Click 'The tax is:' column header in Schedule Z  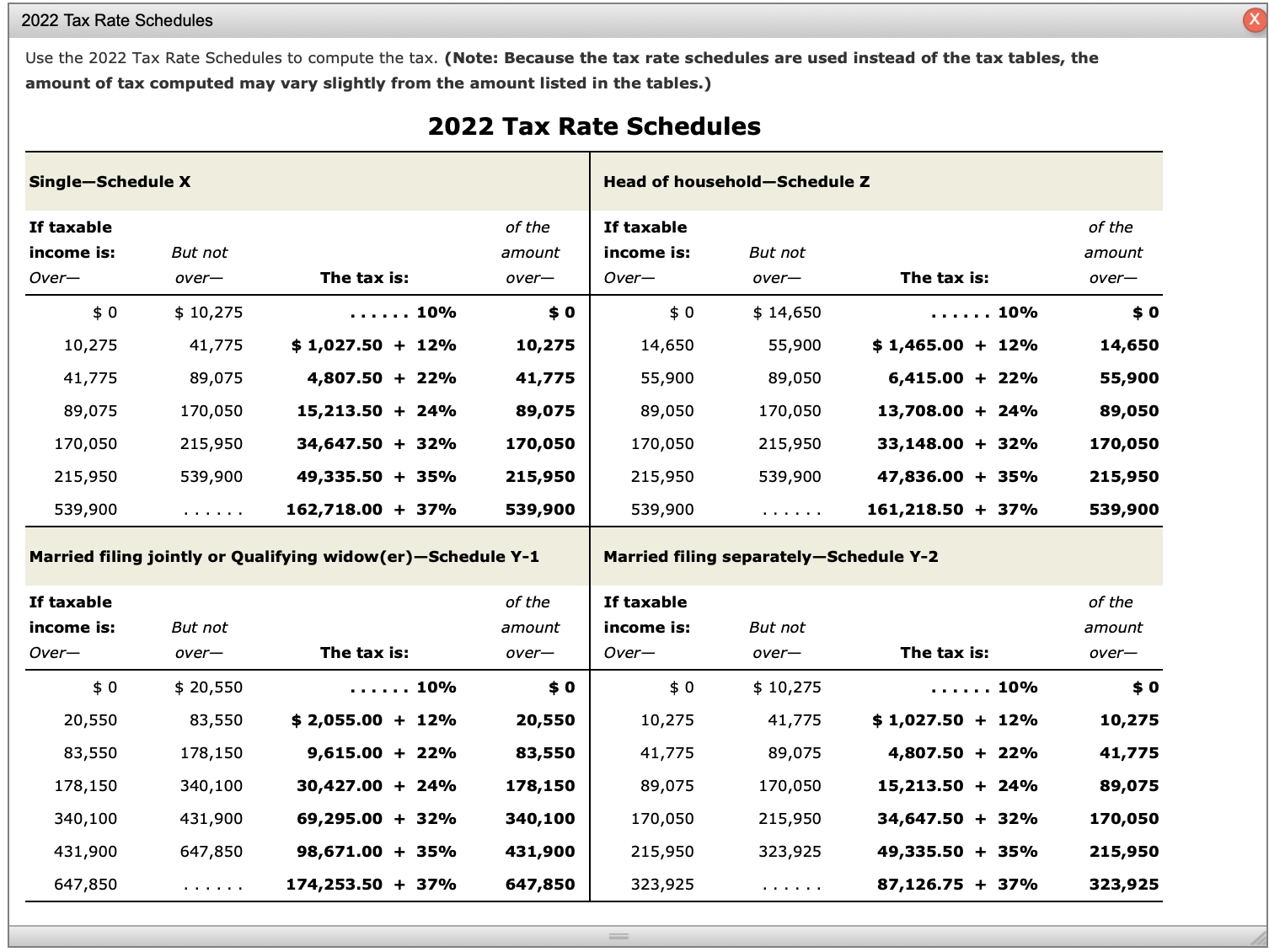pyautogui.click(x=945, y=278)
